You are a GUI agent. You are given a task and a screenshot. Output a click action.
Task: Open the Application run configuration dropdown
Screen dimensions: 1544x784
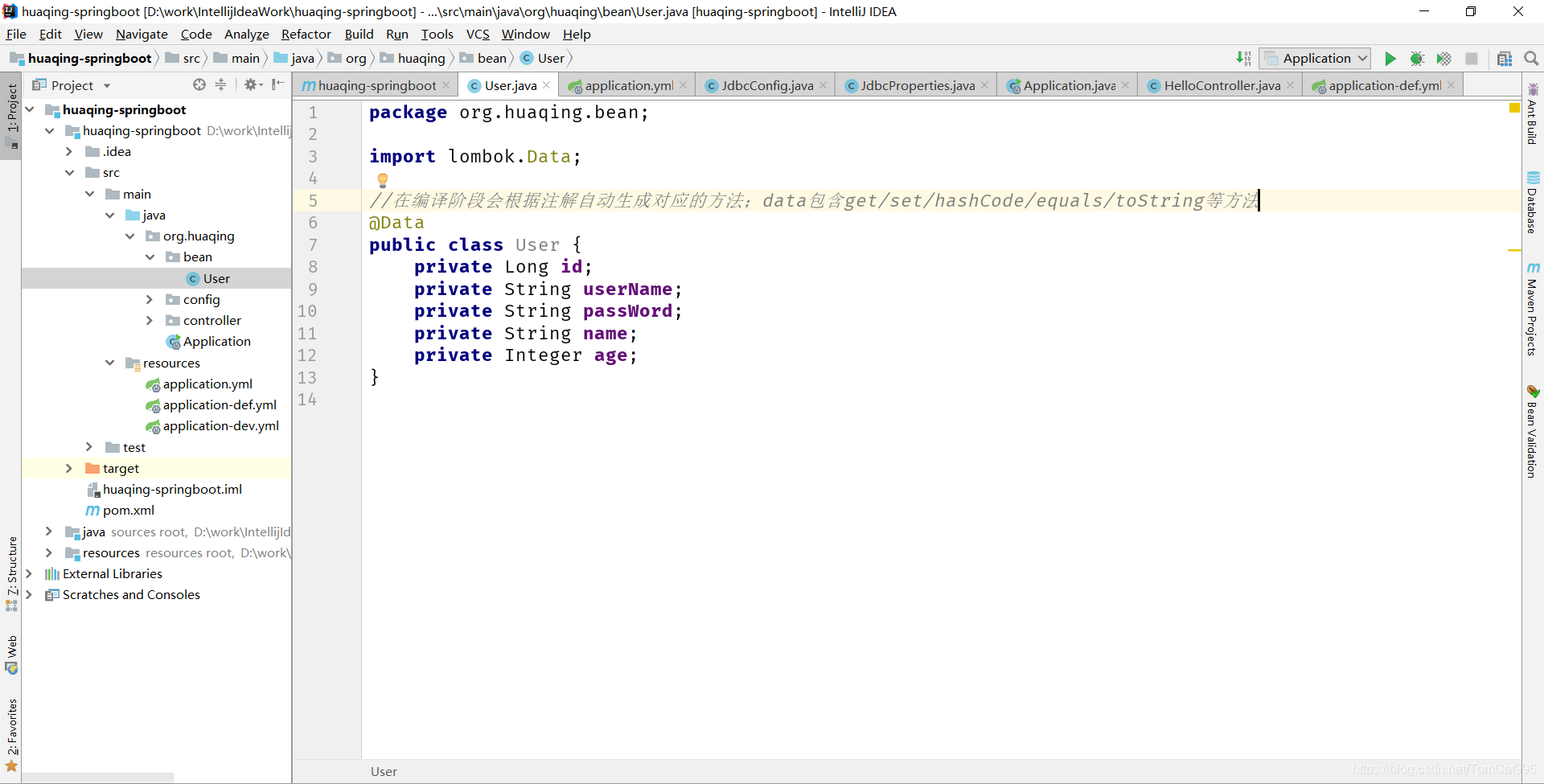(x=1315, y=58)
